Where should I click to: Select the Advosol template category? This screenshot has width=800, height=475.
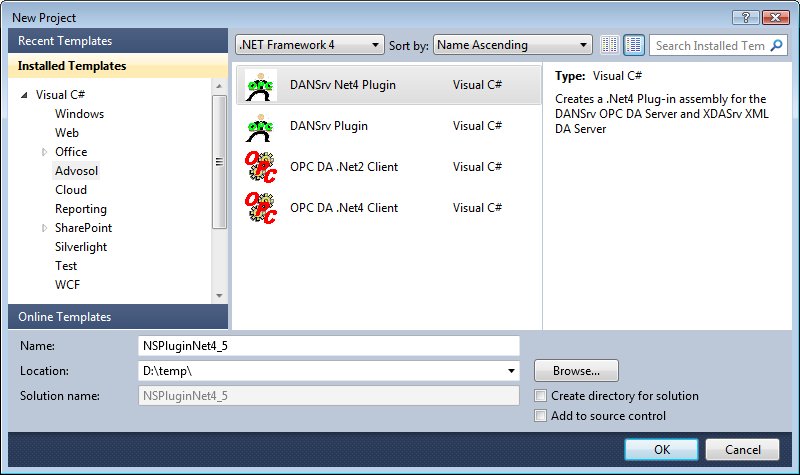(77, 171)
